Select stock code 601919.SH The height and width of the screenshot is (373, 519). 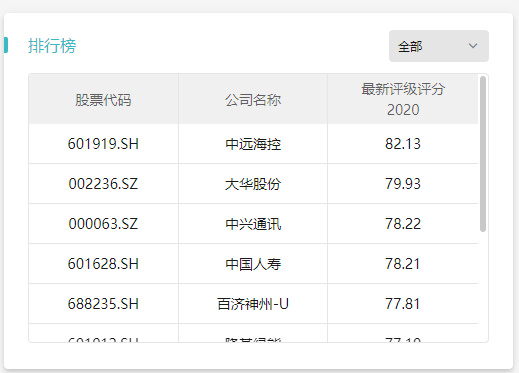point(103,144)
